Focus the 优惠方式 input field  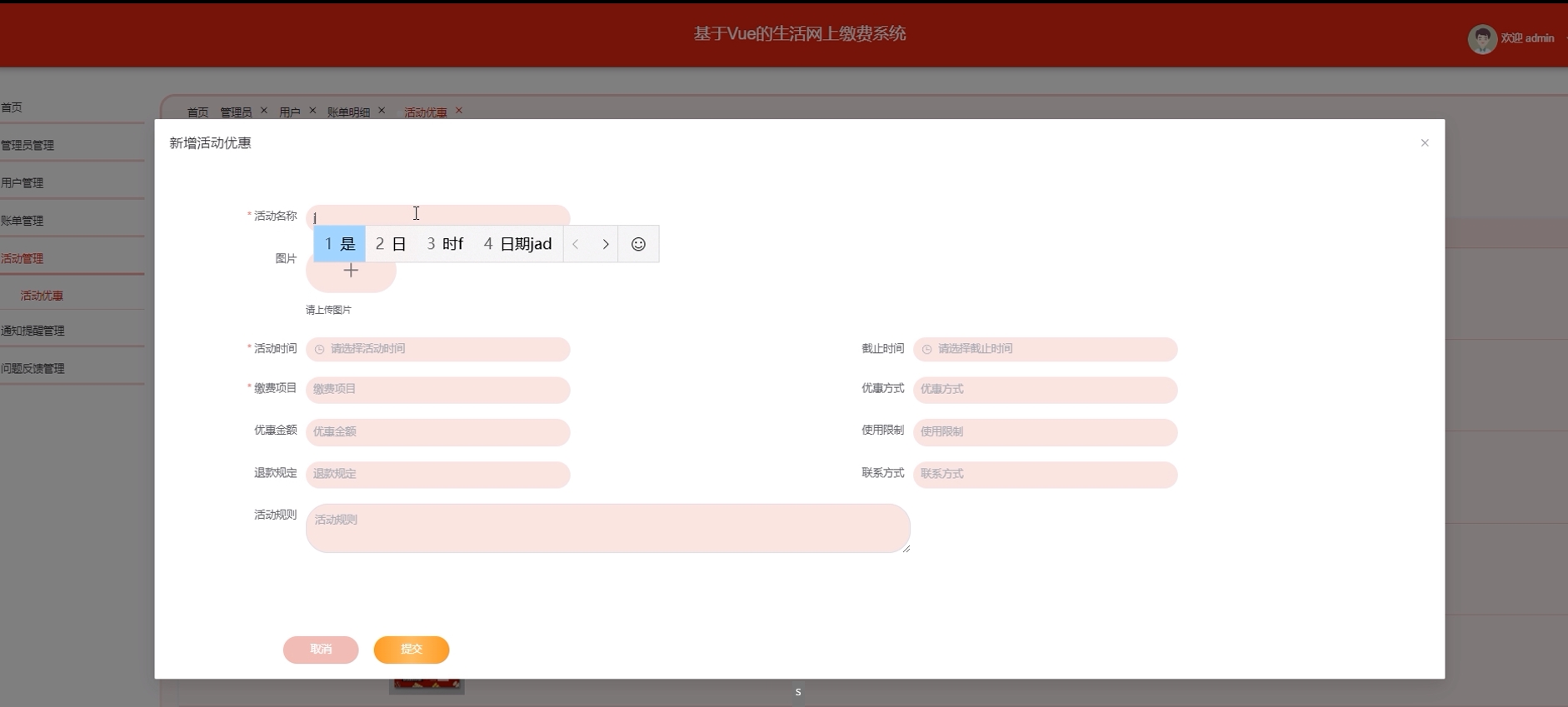point(1045,389)
